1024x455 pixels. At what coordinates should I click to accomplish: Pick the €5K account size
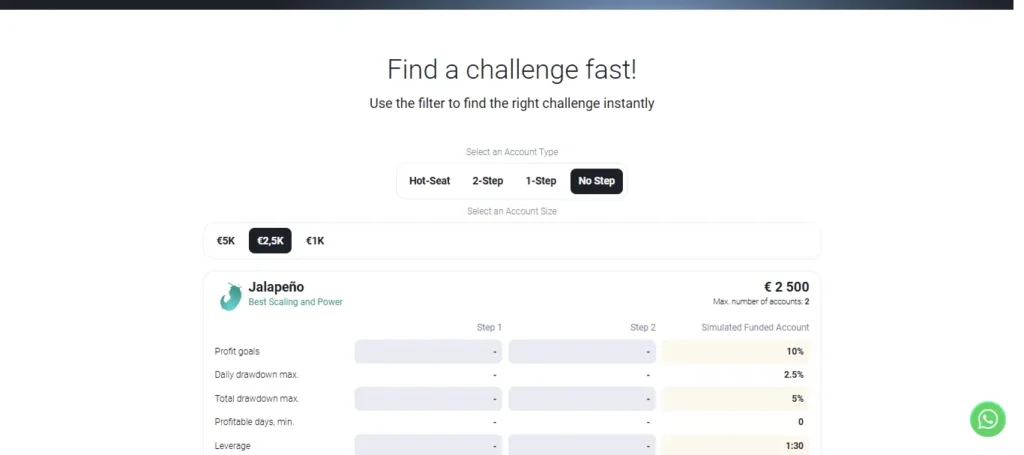[226, 241]
